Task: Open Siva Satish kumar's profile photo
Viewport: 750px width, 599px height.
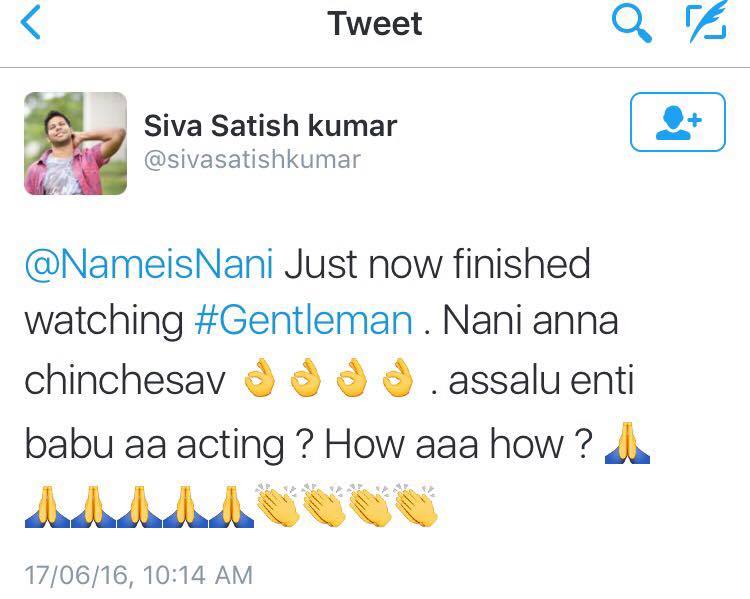Action: (x=75, y=143)
